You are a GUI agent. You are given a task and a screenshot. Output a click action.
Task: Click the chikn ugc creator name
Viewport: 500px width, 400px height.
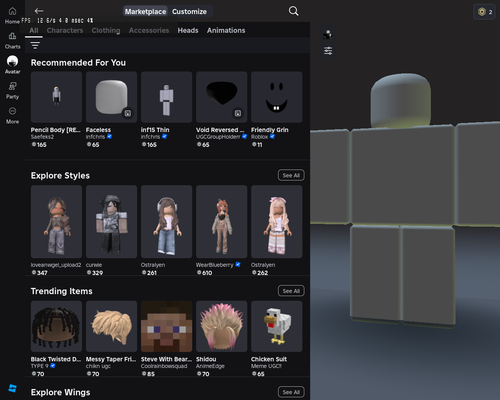[x=98, y=366]
